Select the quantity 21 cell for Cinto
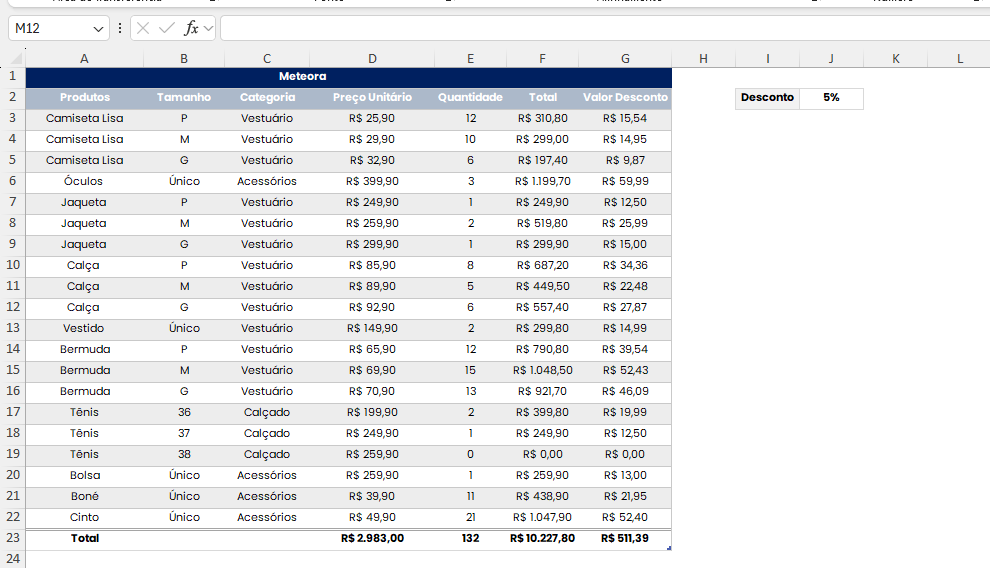Image resolution: width=990 pixels, height=568 pixels. pyautogui.click(x=470, y=517)
